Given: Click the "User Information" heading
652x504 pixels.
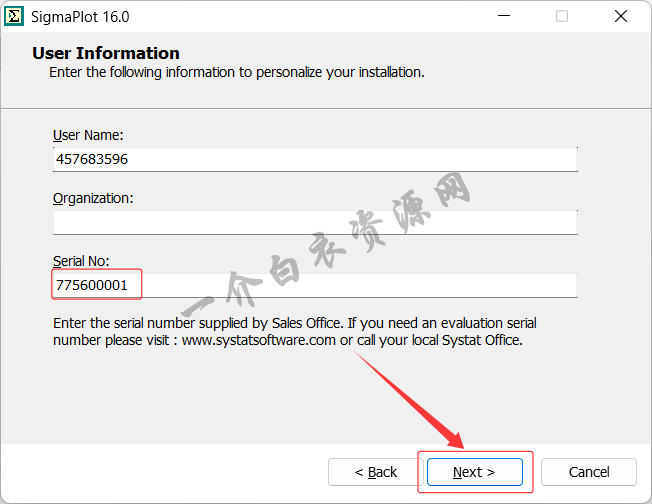Looking at the screenshot, I should pos(106,53).
